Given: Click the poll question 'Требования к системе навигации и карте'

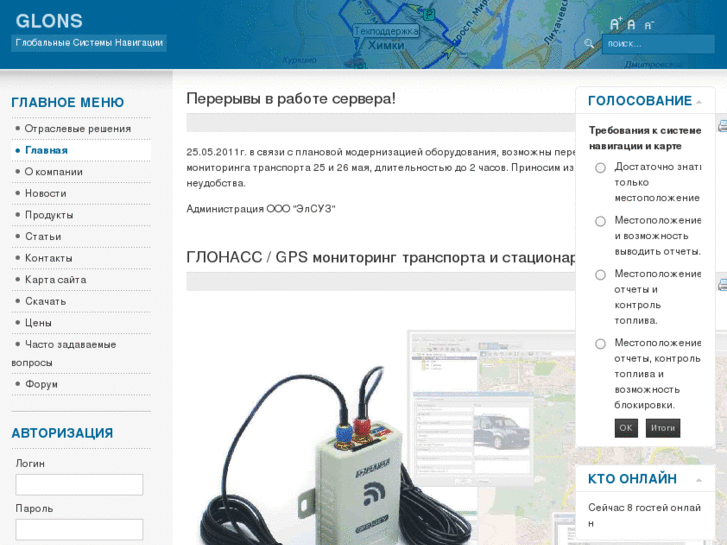Looking at the screenshot, I should (x=645, y=138).
